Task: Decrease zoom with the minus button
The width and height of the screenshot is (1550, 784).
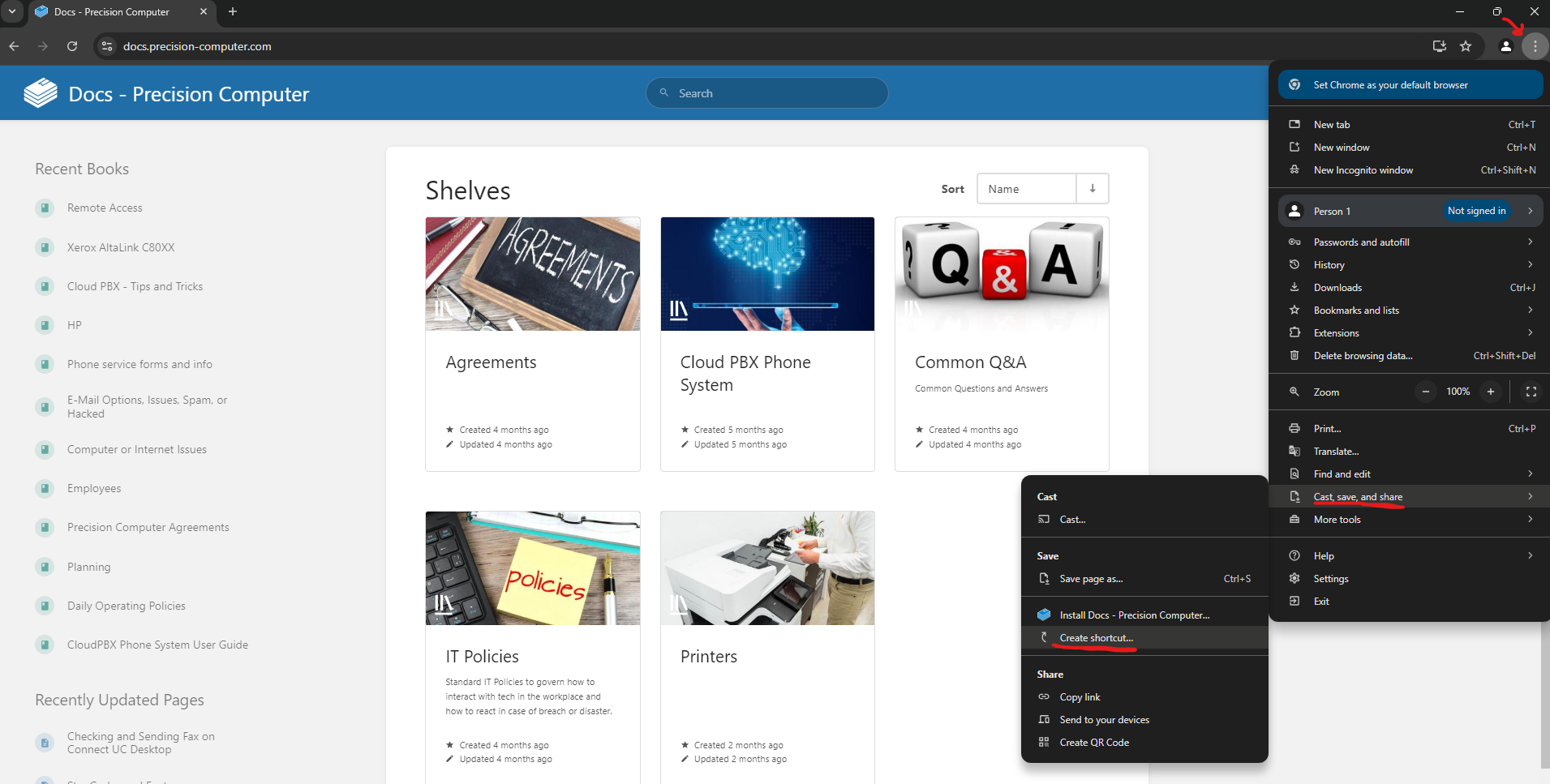Action: (1425, 392)
